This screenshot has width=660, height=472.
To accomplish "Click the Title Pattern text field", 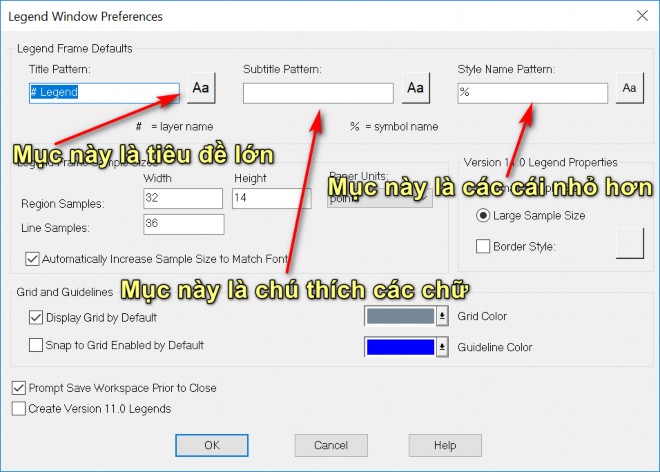I will pos(90,92).
